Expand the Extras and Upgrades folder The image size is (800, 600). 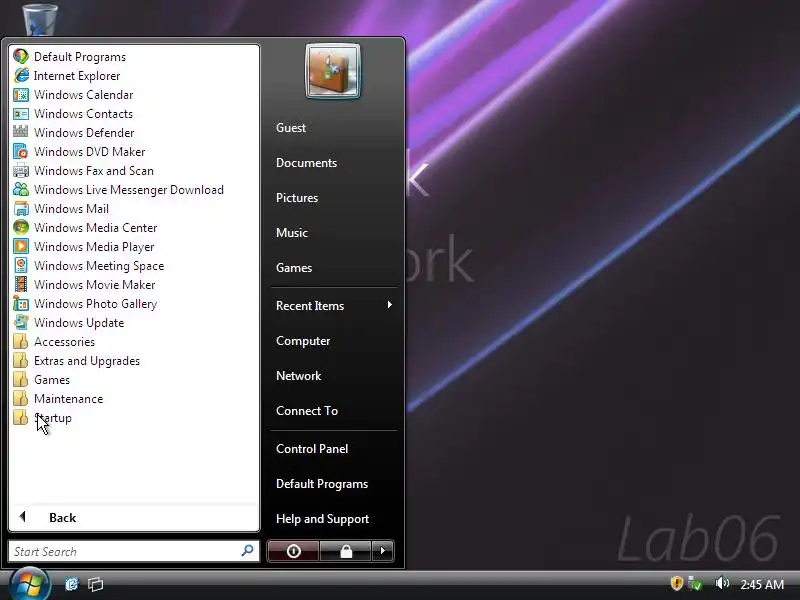77,360
